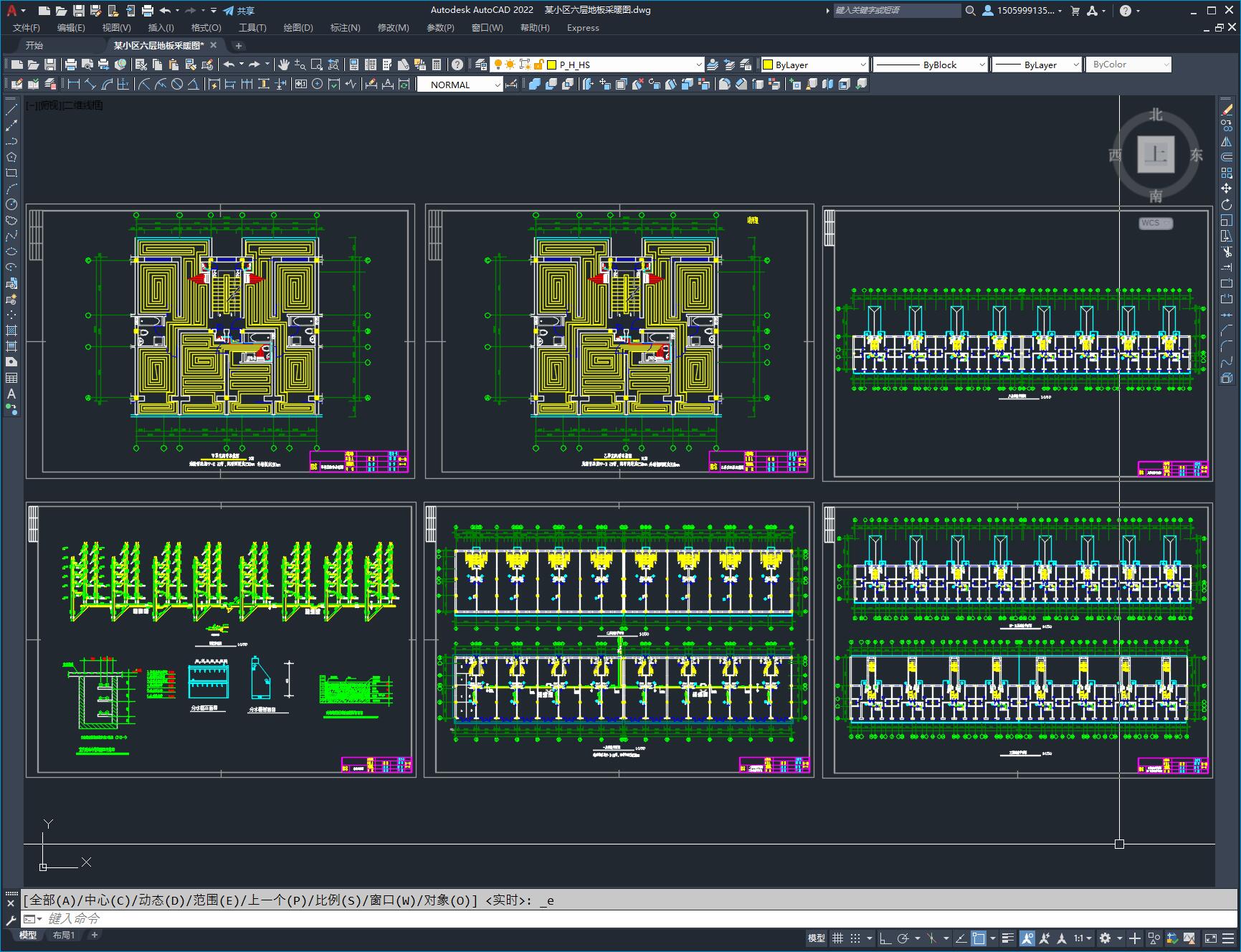Viewport: 1241px width, 952px height.
Task: Toggle the grid display in status bar
Action: click(x=837, y=938)
